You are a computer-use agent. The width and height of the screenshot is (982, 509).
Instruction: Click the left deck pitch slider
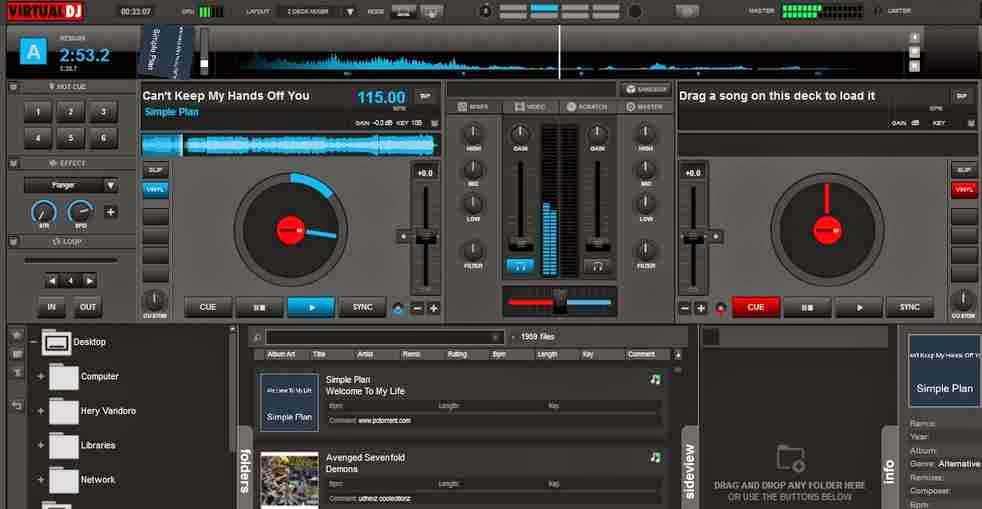[x=426, y=238]
